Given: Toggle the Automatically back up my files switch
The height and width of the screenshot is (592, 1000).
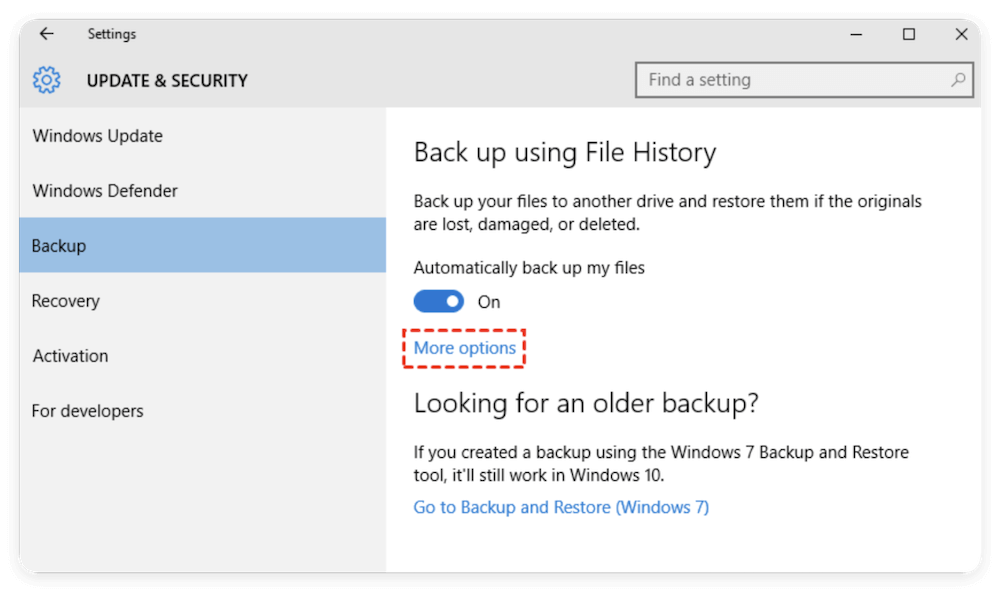Looking at the screenshot, I should 438,301.
